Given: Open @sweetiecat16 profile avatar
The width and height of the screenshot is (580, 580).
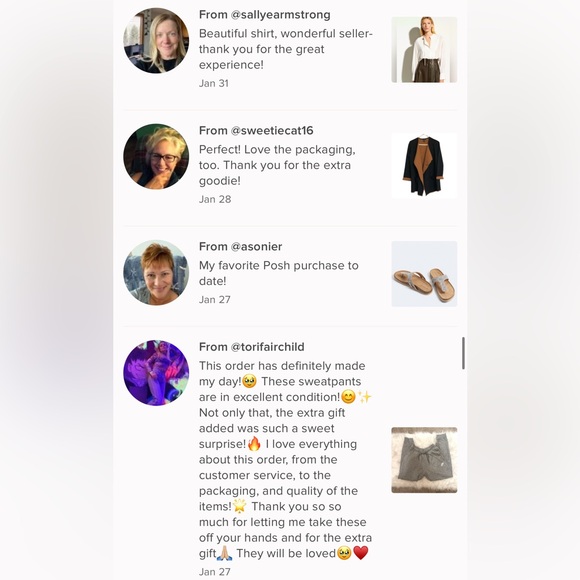Looking at the screenshot, I should coord(156,156).
